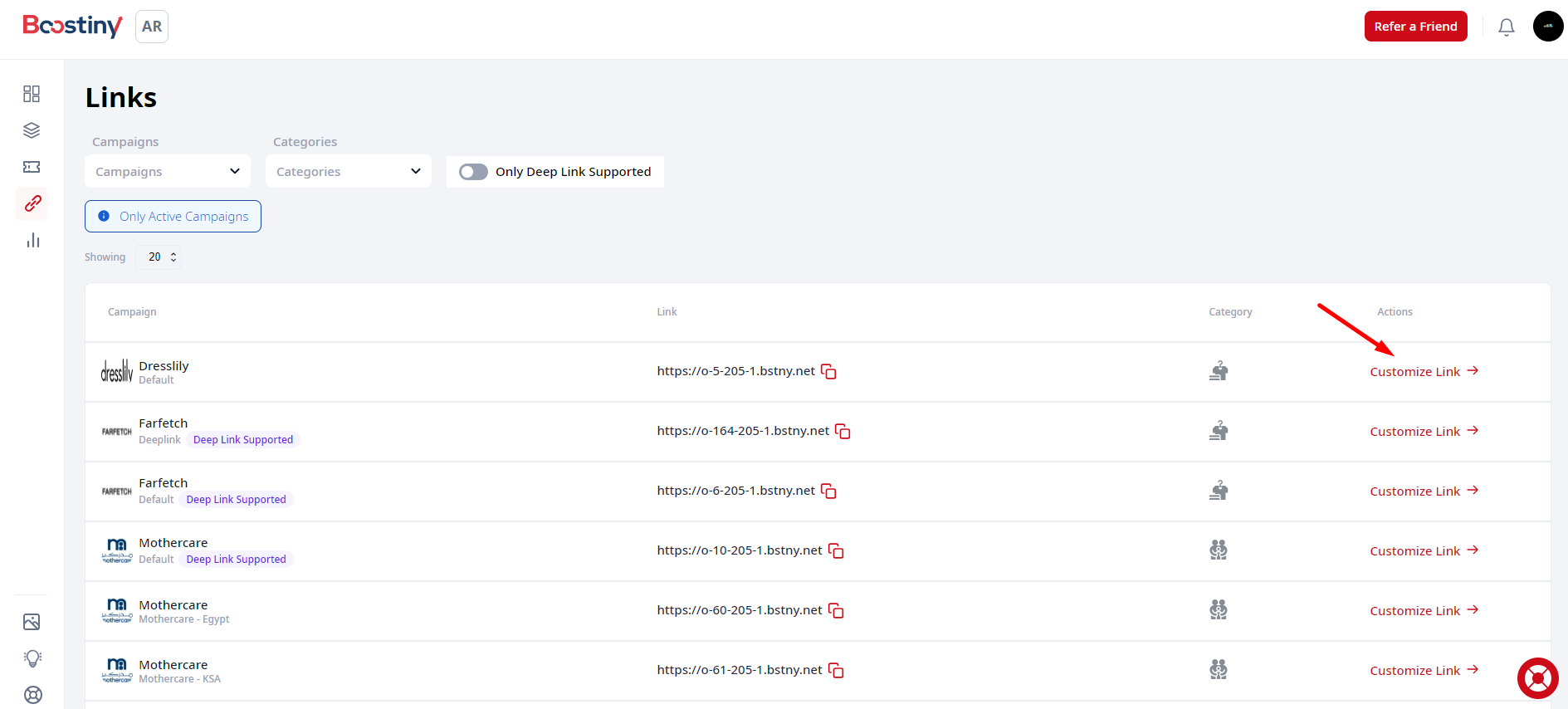
Task: Toggle Only Deep Link Supported switch
Action: pyautogui.click(x=474, y=172)
